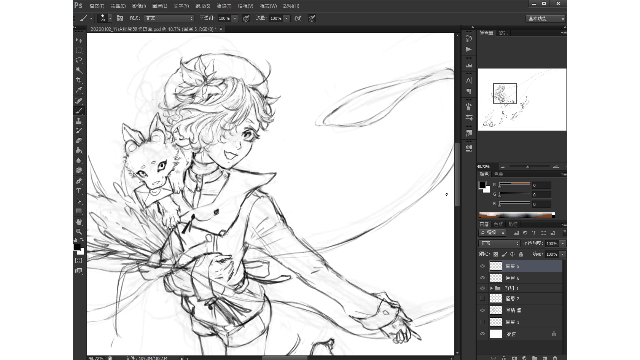Select the Eyedropper tool
Image resolution: width=640 pixels, height=360 pixels.
[79, 90]
